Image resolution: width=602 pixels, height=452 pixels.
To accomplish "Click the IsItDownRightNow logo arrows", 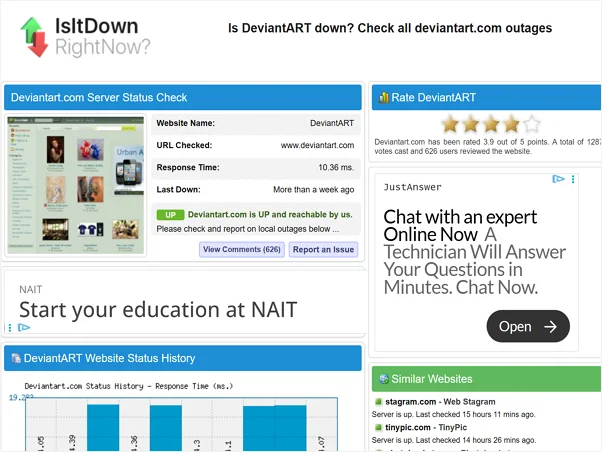I will 33,36.
